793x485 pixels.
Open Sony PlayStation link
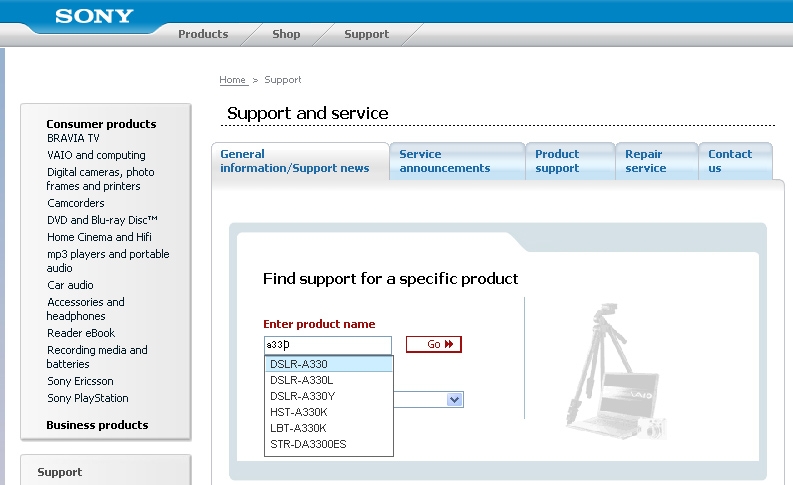point(87,399)
